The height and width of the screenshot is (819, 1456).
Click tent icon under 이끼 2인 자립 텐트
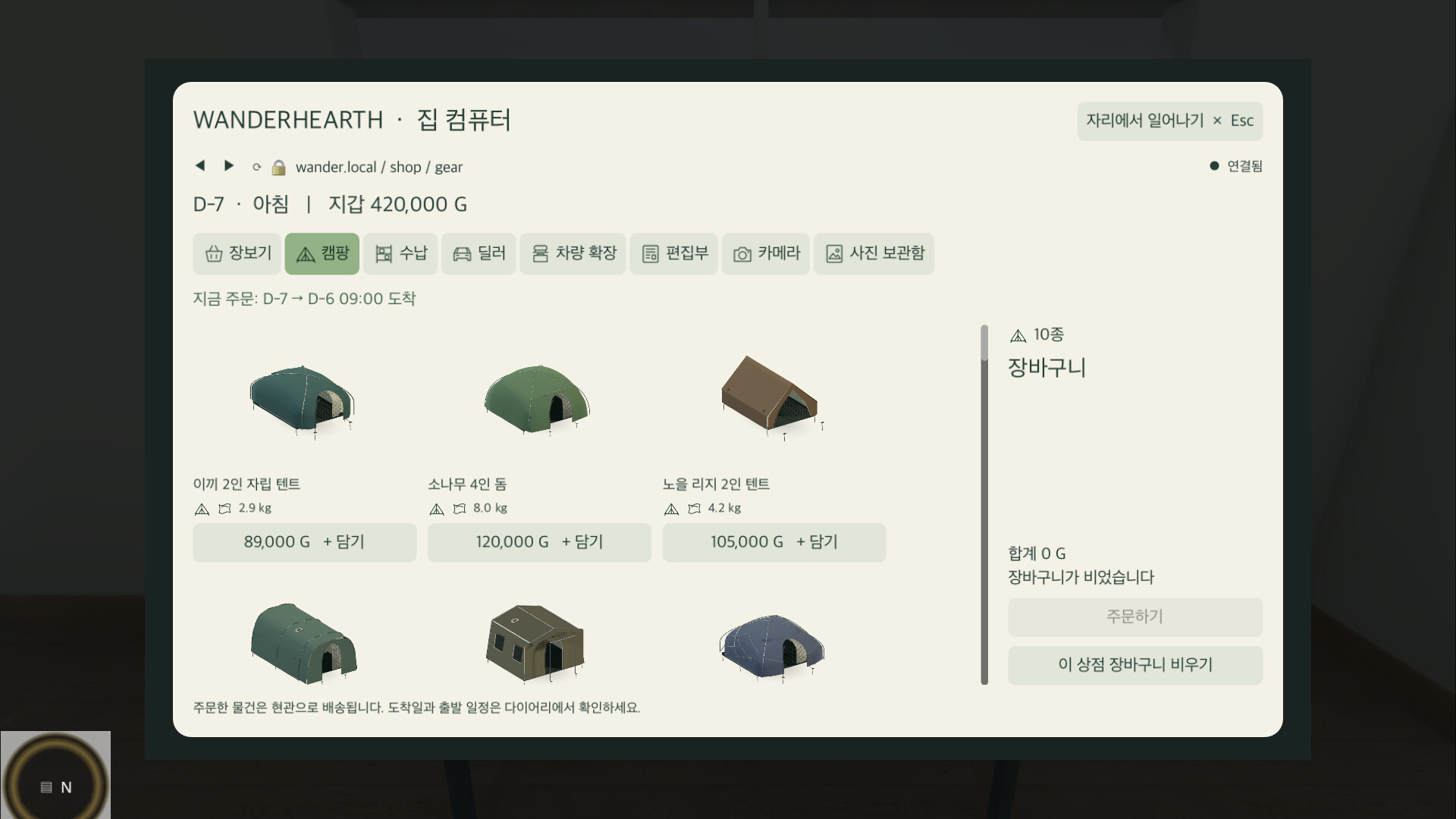[x=202, y=509]
